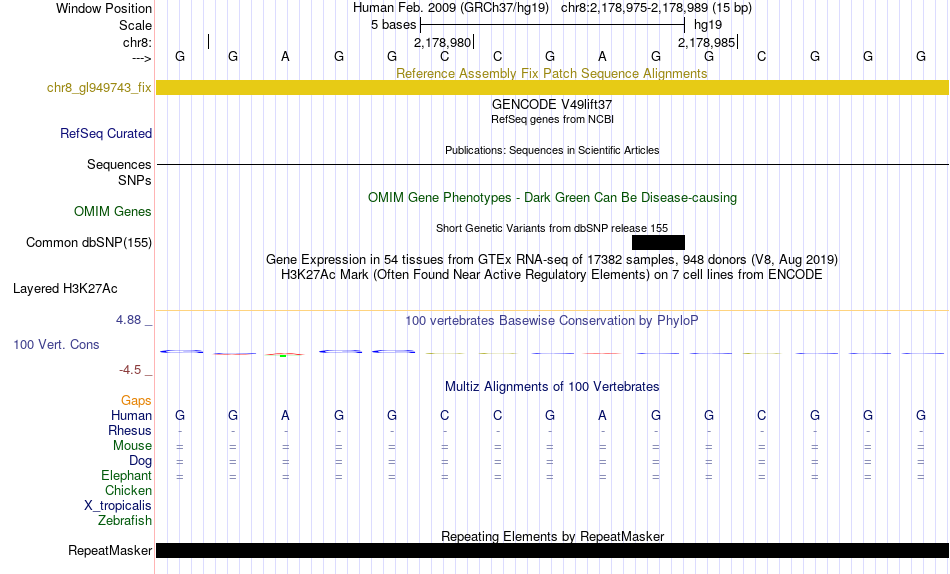Viewport: 950px width, 574px height.
Task: Open the 100 Vert. Cons track label
Action: click(56, 344)
